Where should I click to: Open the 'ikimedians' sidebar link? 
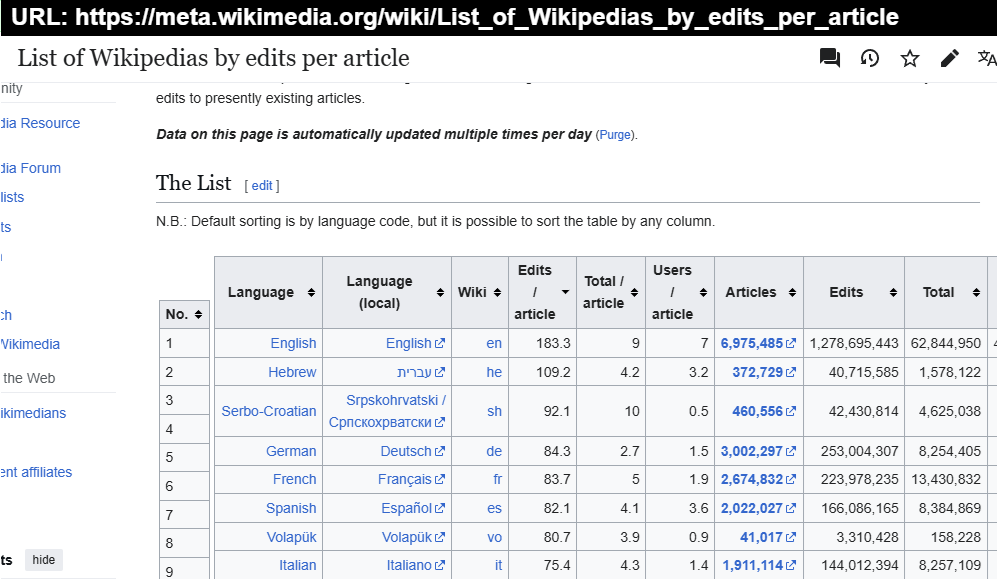33,413
